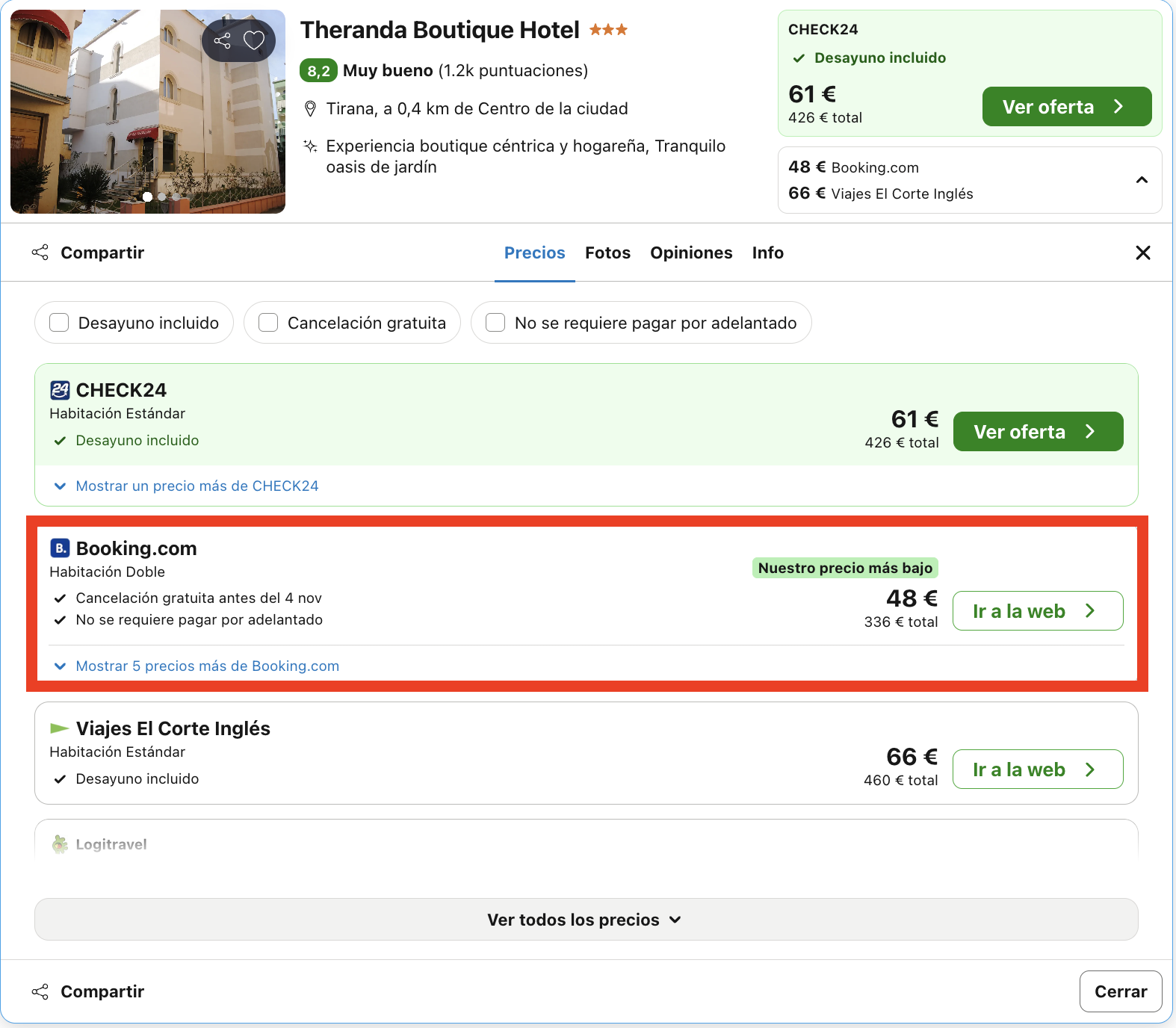Screen dimensions: 1176x1028
Task: Tick the Cancelación gratuita filter checkbox
Action: (x=268, y=323)
